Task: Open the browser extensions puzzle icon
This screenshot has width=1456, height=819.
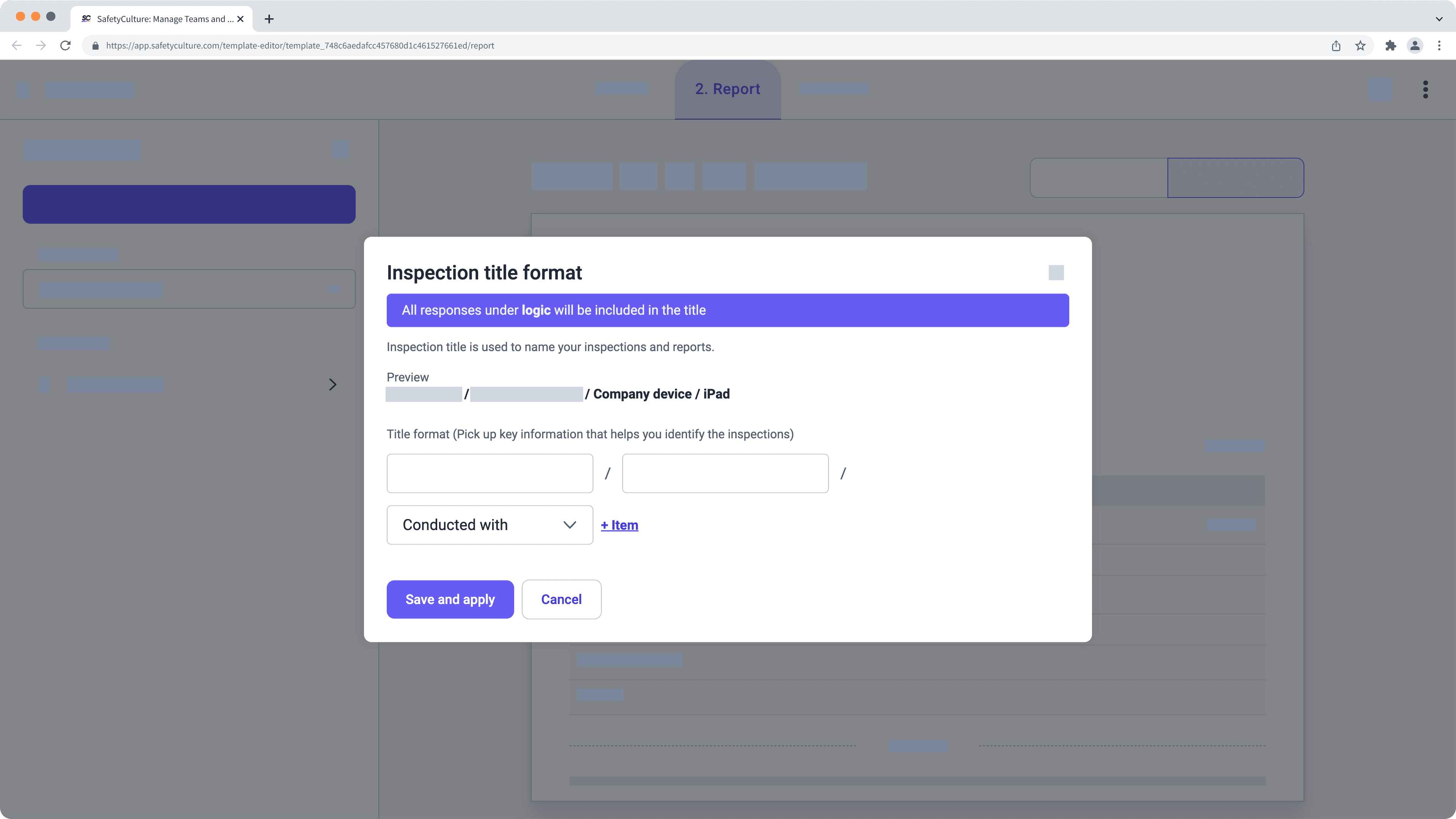Action: 1390,46
